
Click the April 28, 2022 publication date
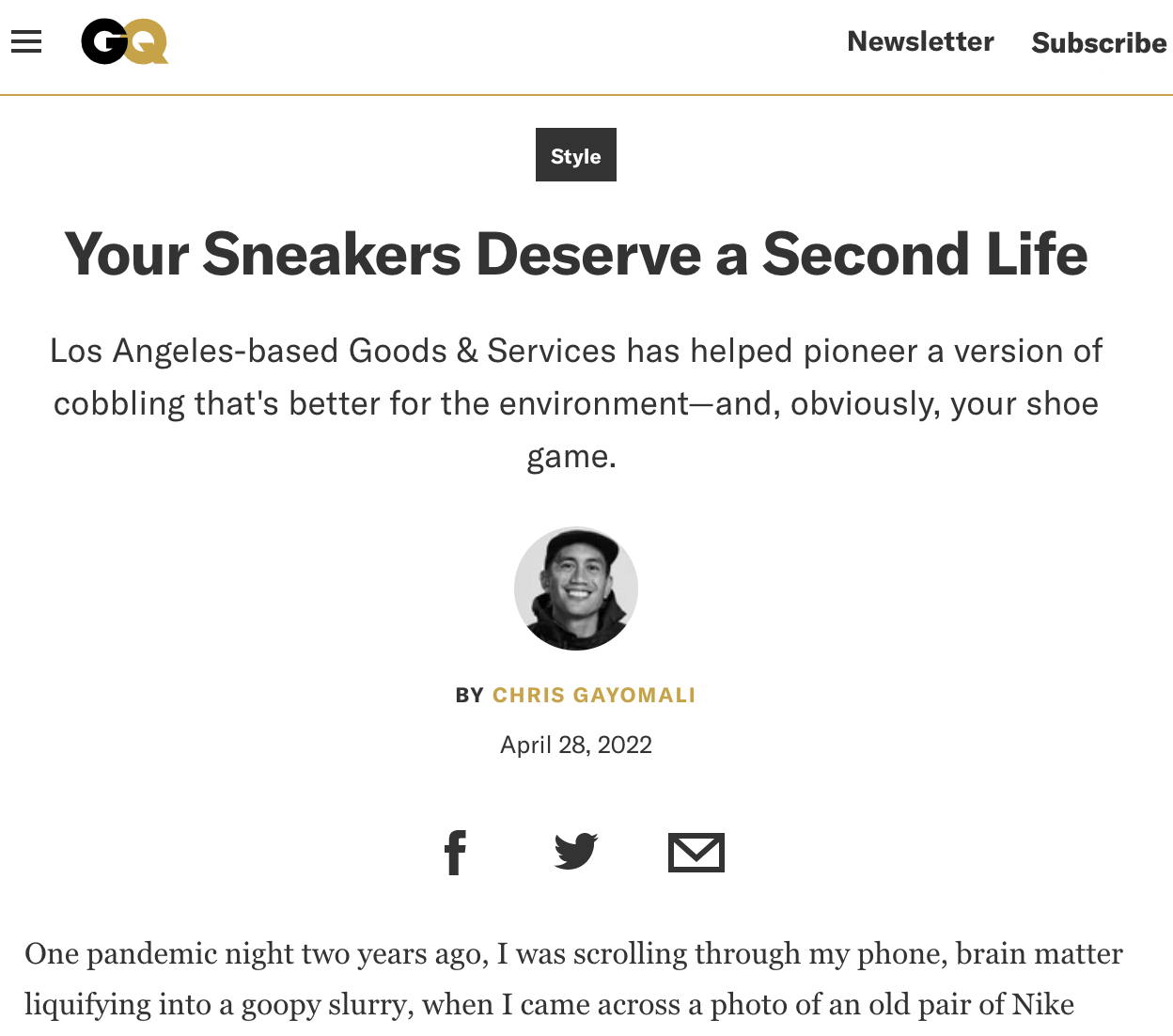click(x=575, y=745)
